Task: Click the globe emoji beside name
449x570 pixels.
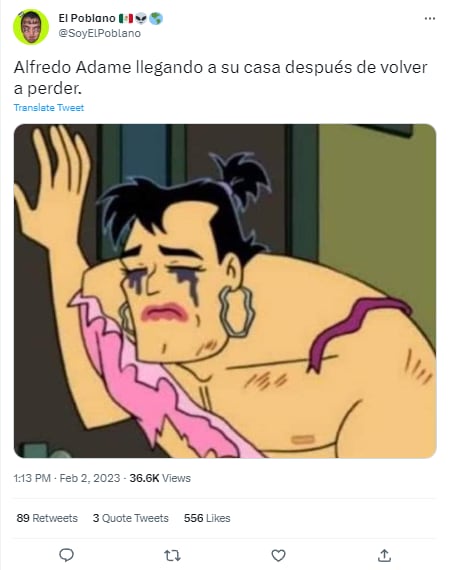Action: pos(156,18)
